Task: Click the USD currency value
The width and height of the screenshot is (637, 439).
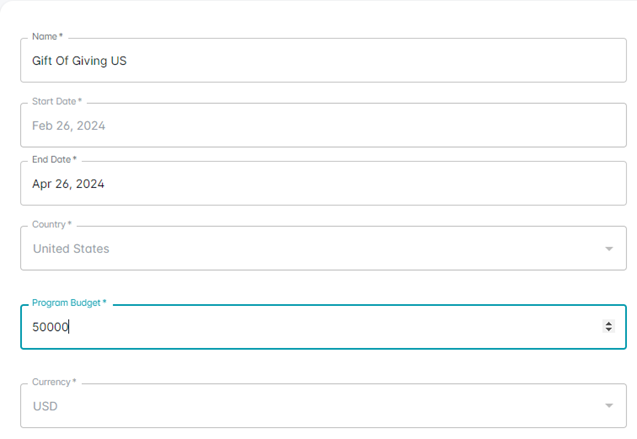Action: 45,406
